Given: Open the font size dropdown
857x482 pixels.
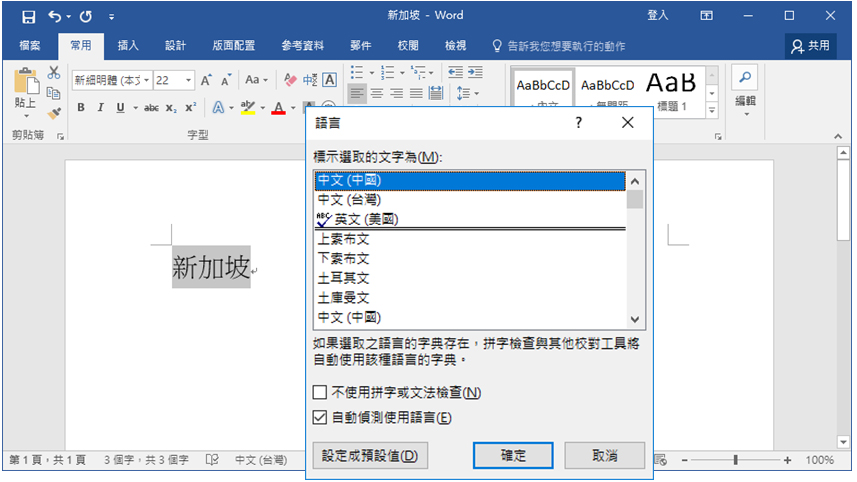Looking at the screenshot, I should pyautogui.click(x=188, y=80).
